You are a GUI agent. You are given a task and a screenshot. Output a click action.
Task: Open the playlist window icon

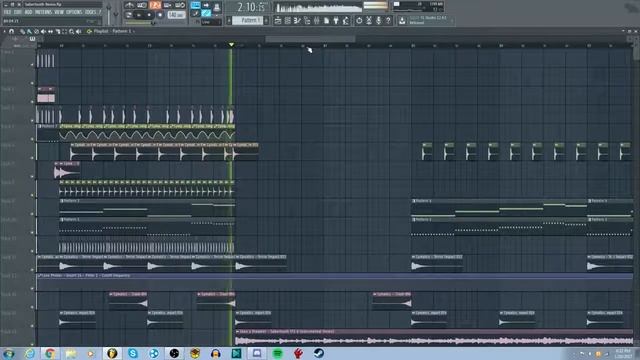tap(278, 20)
